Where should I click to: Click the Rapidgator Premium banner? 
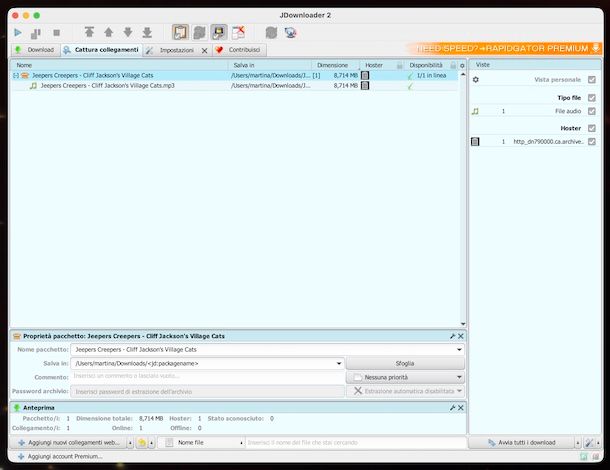coord(504,49)
